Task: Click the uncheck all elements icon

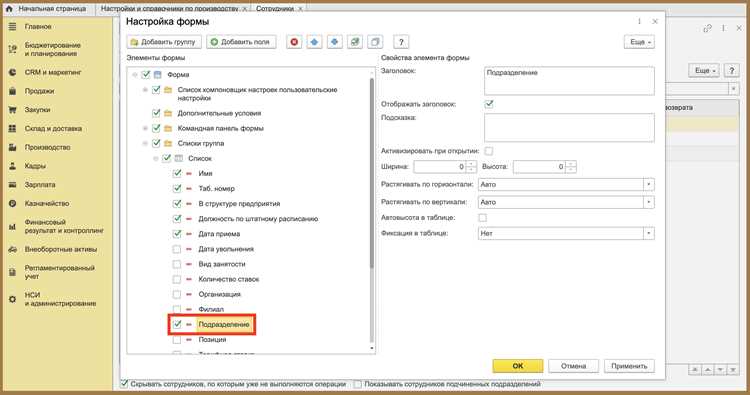Action: tap(375, 42)
